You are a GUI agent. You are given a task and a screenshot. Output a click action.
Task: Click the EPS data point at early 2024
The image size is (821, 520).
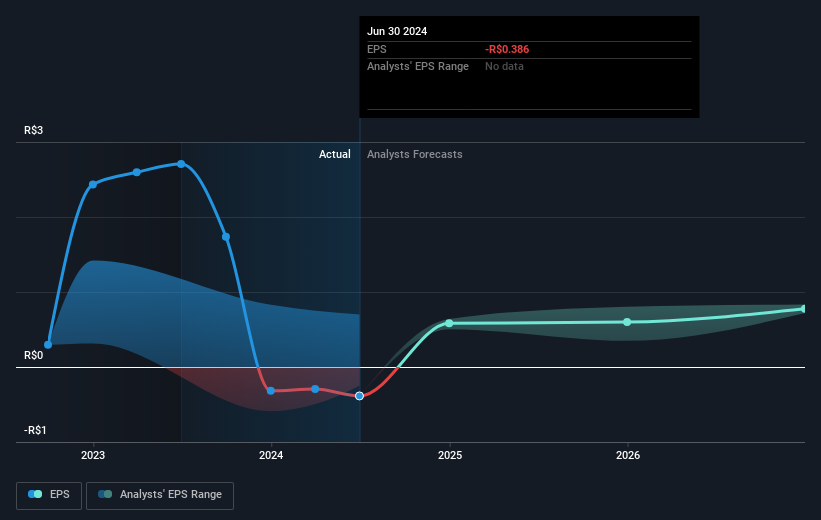pos(271,391)
